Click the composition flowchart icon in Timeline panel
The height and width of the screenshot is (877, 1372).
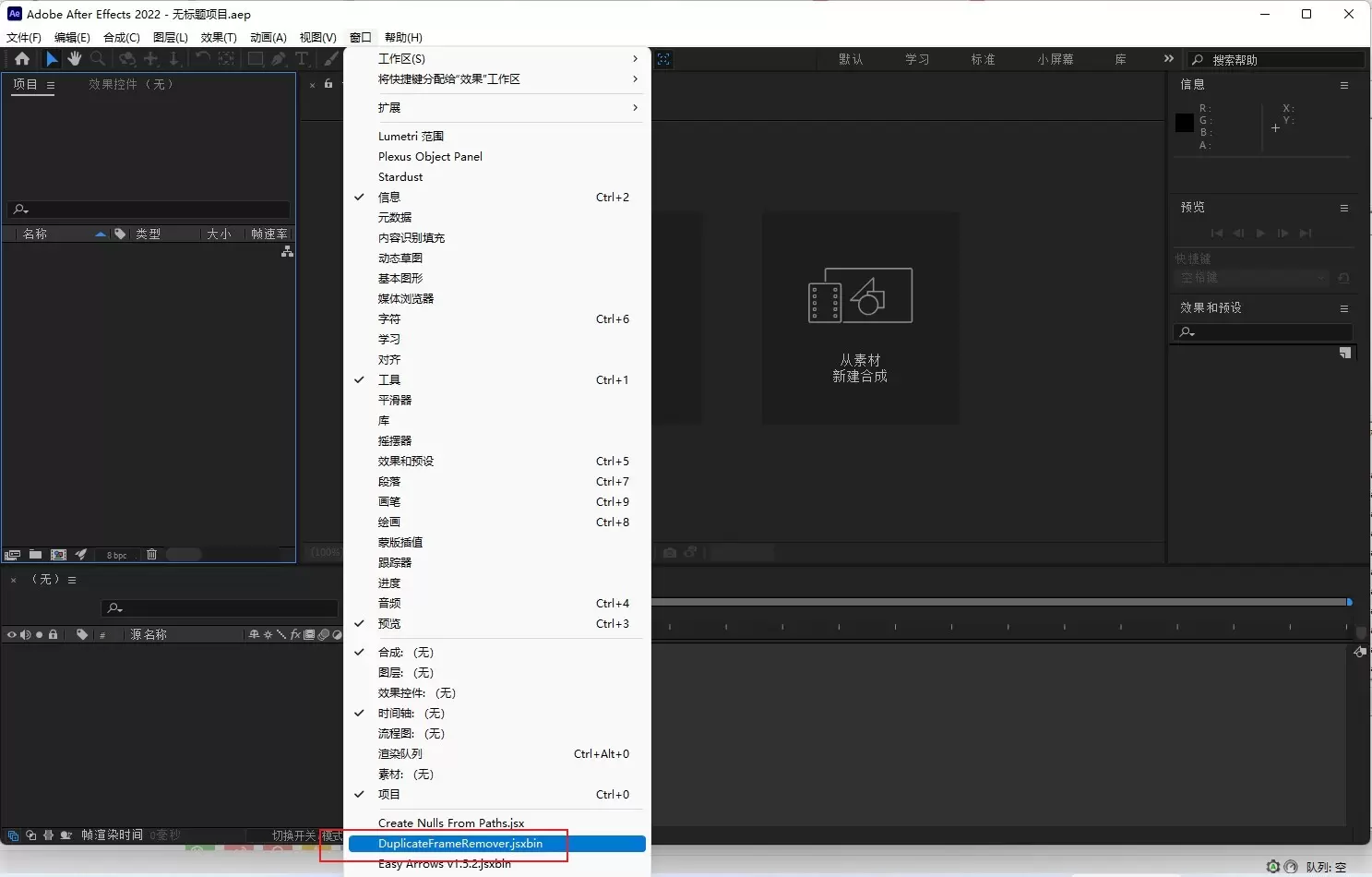click(x=1359, y=652)
